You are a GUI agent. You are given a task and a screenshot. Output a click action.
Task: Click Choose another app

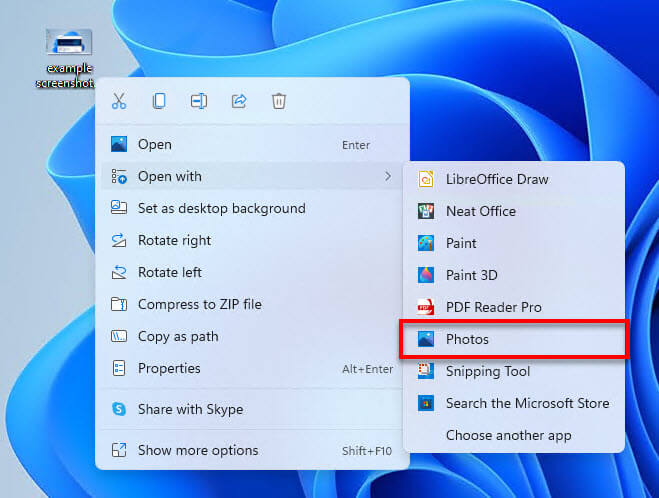pos(514,435)
